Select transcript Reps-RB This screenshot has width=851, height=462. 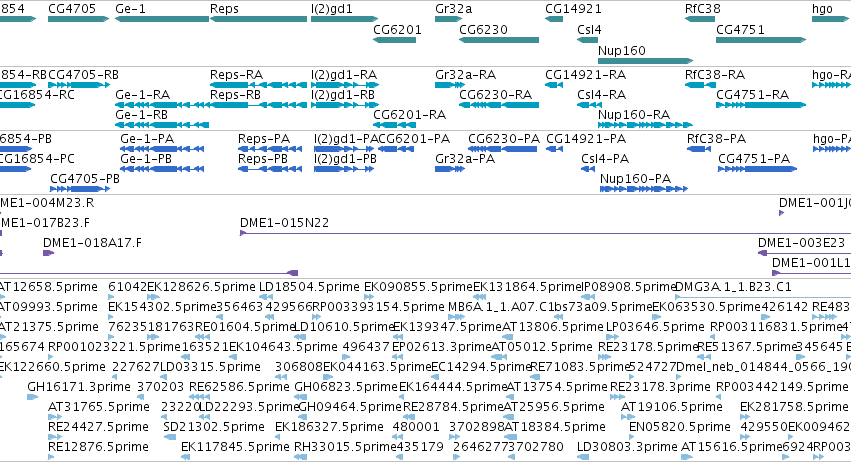258,105
